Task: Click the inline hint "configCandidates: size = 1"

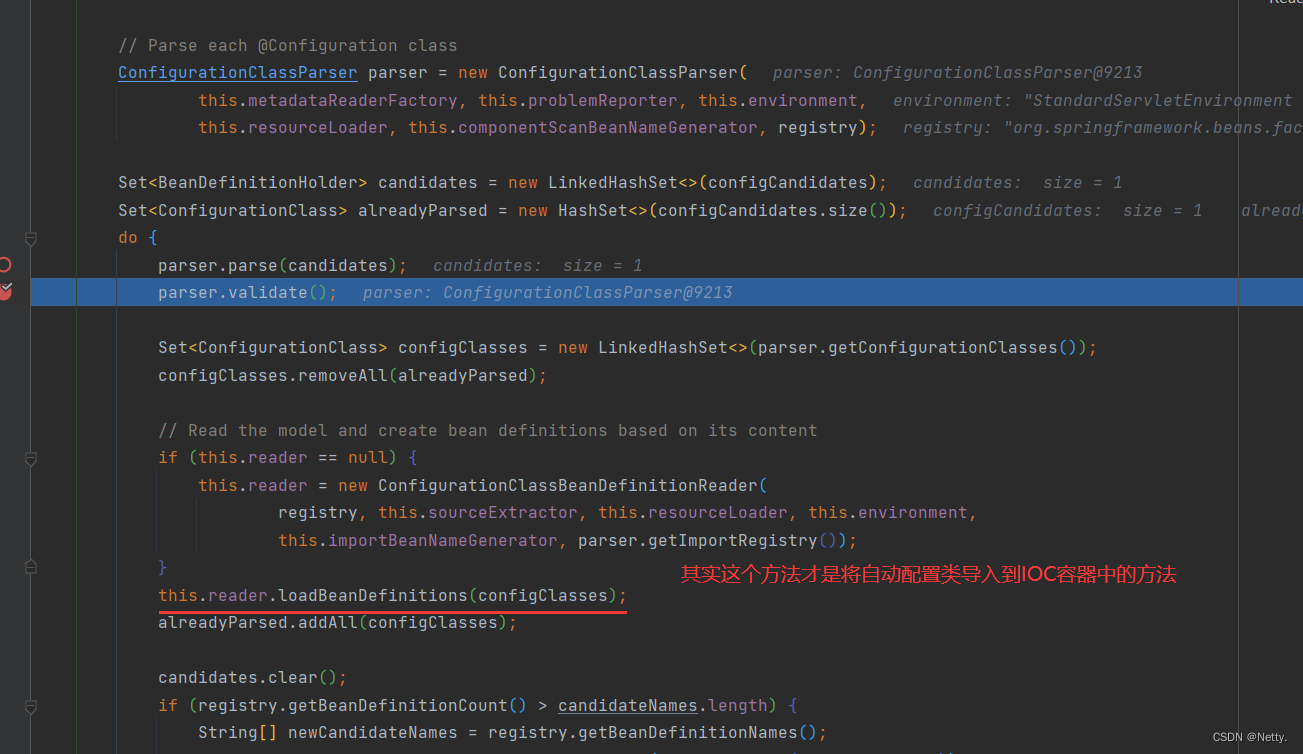Action: (x=1067, y=210)
